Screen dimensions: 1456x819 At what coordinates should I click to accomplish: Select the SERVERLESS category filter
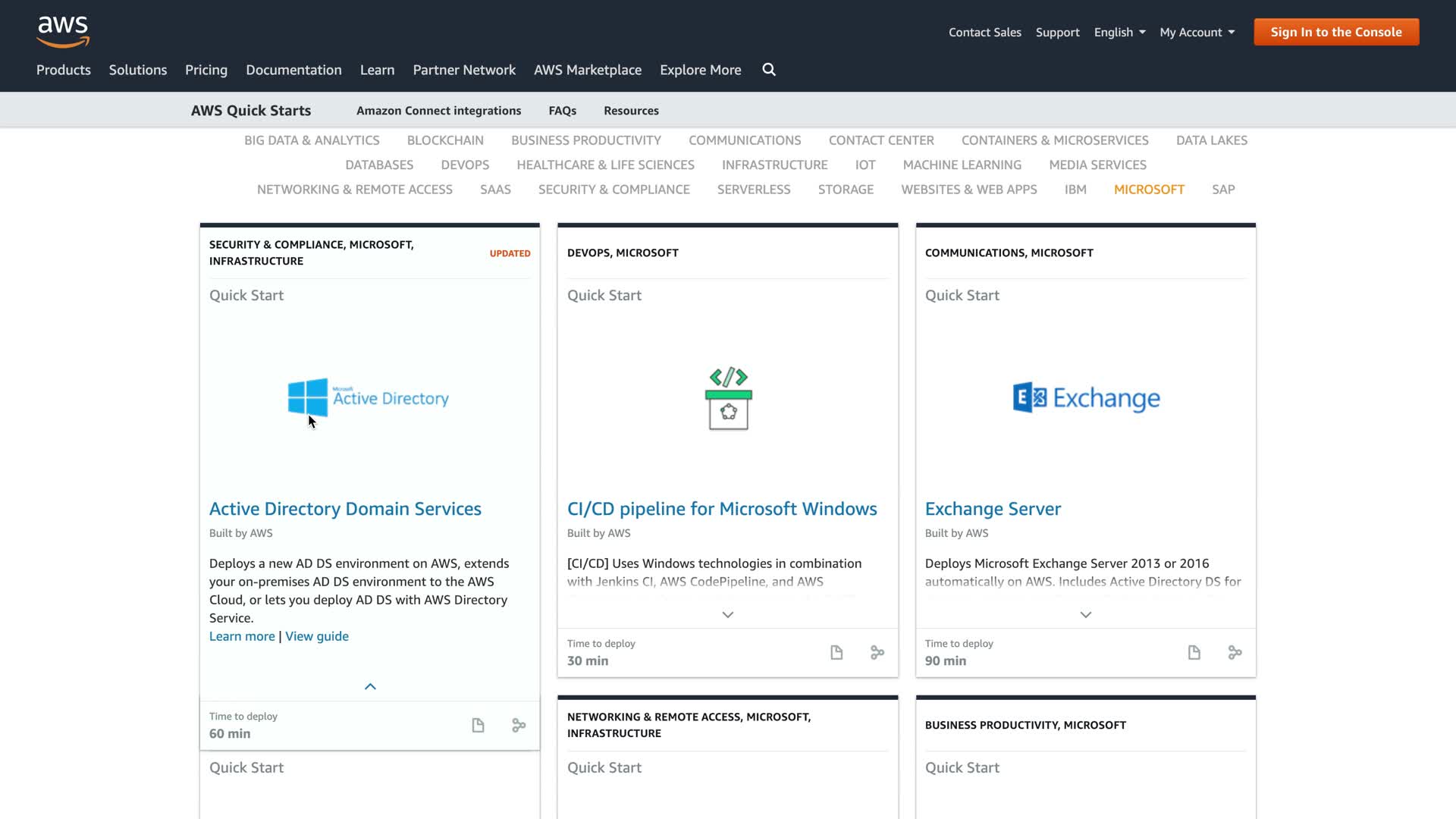pos(754,190)
